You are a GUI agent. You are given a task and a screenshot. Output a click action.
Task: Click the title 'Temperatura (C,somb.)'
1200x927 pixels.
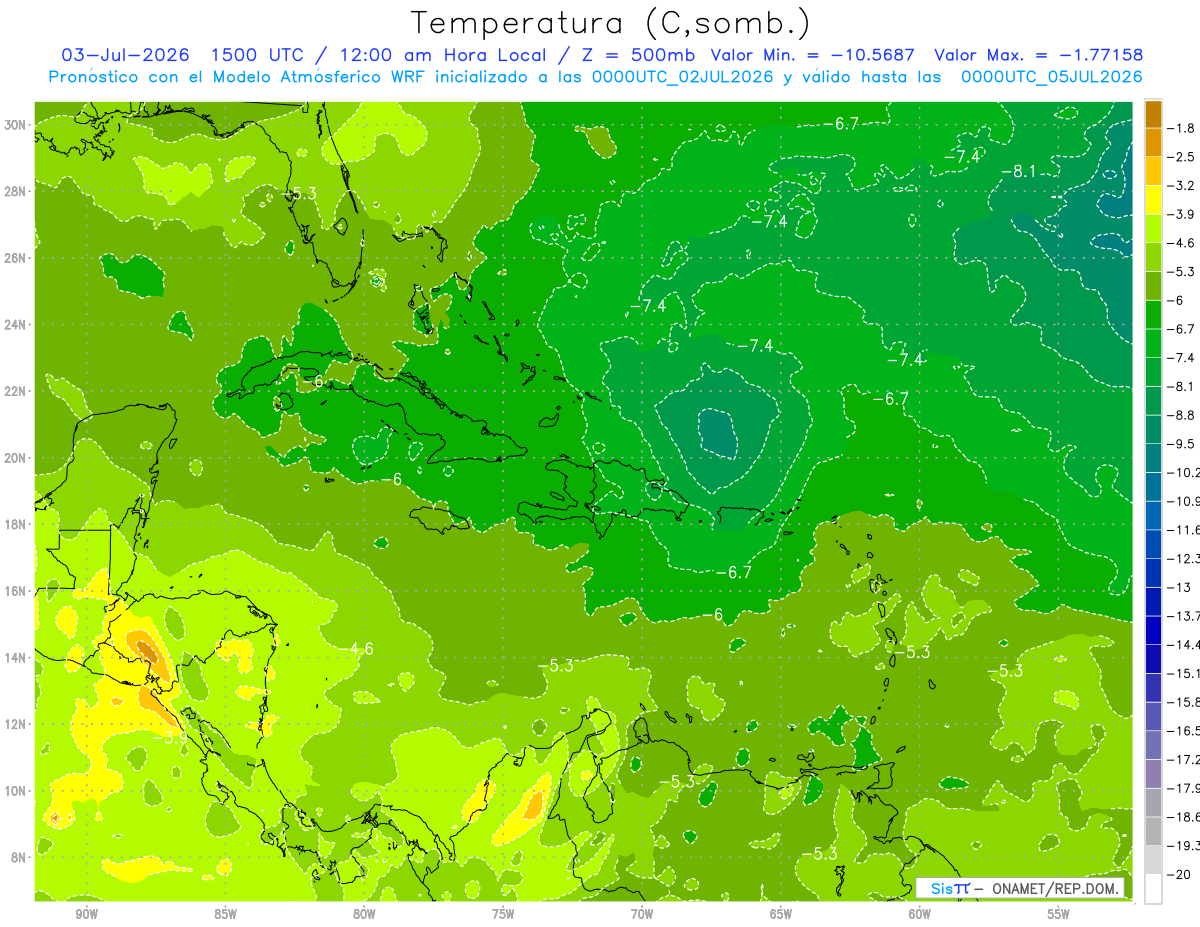point(612,23)
